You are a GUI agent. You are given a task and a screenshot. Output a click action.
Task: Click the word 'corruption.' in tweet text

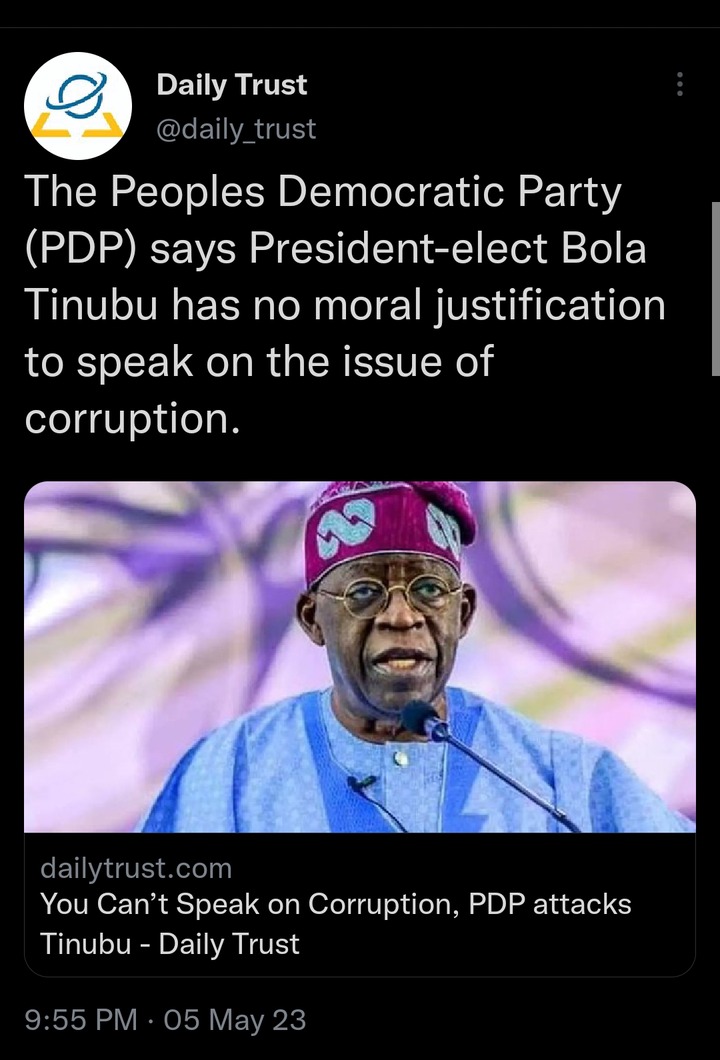tap(133, 419)
